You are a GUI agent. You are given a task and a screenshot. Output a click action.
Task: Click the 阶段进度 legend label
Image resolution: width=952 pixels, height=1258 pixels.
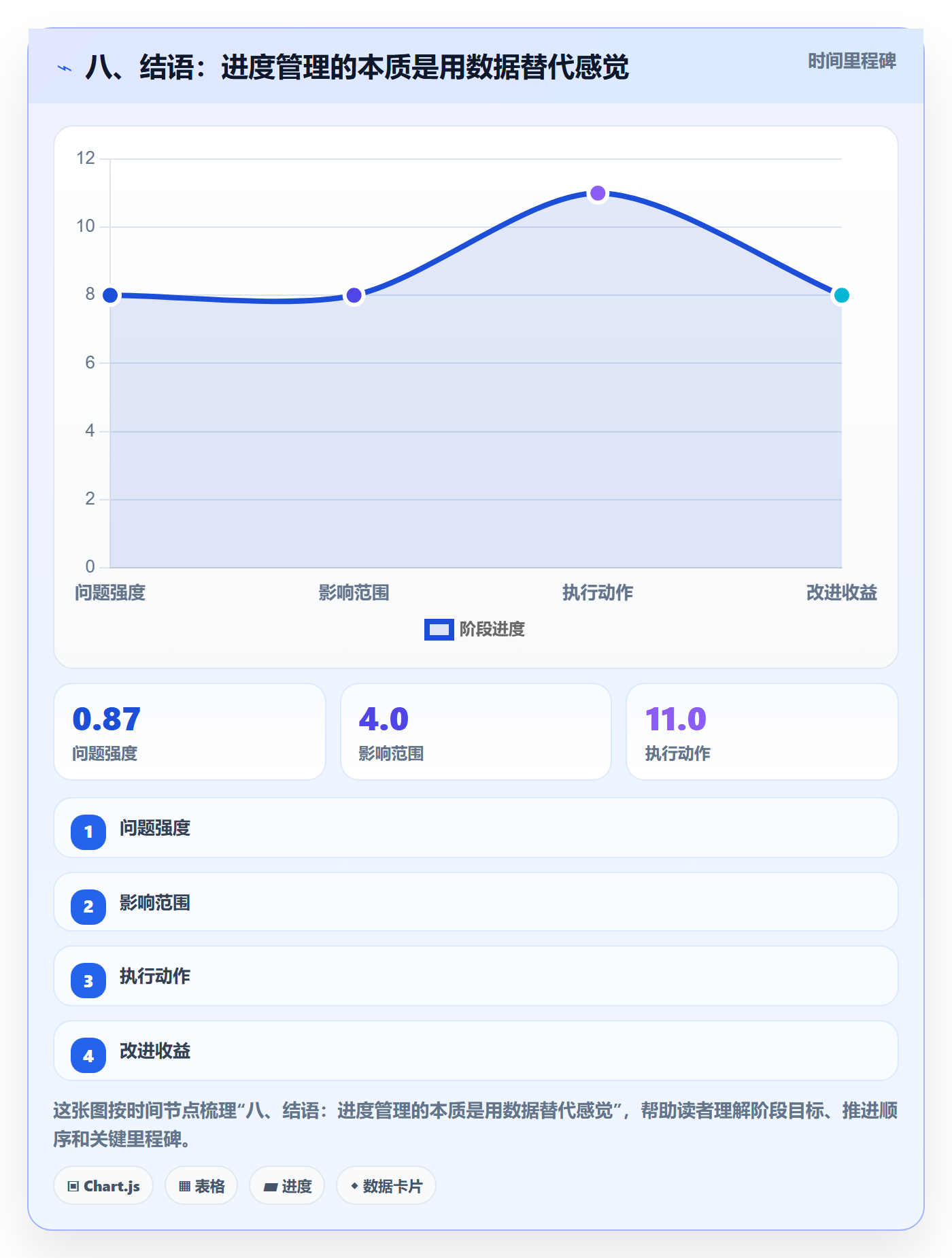pyautogui.click(x=492, y=630)
